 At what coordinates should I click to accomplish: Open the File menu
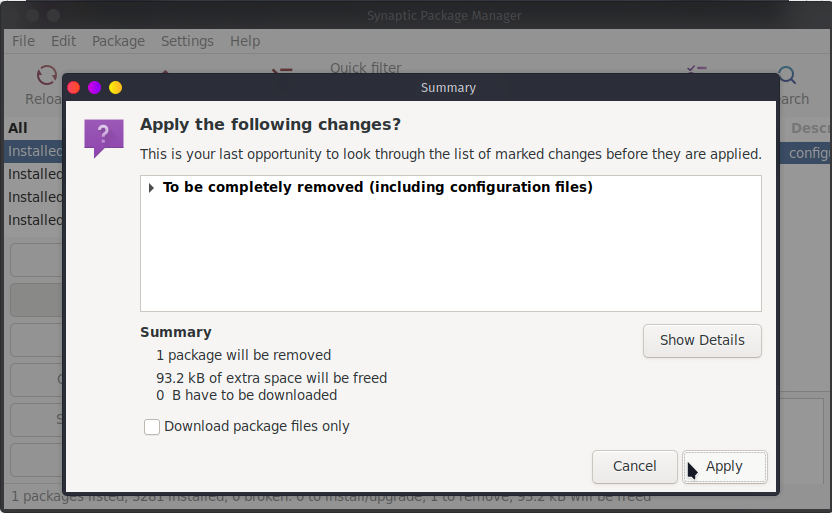click(23, 41)
